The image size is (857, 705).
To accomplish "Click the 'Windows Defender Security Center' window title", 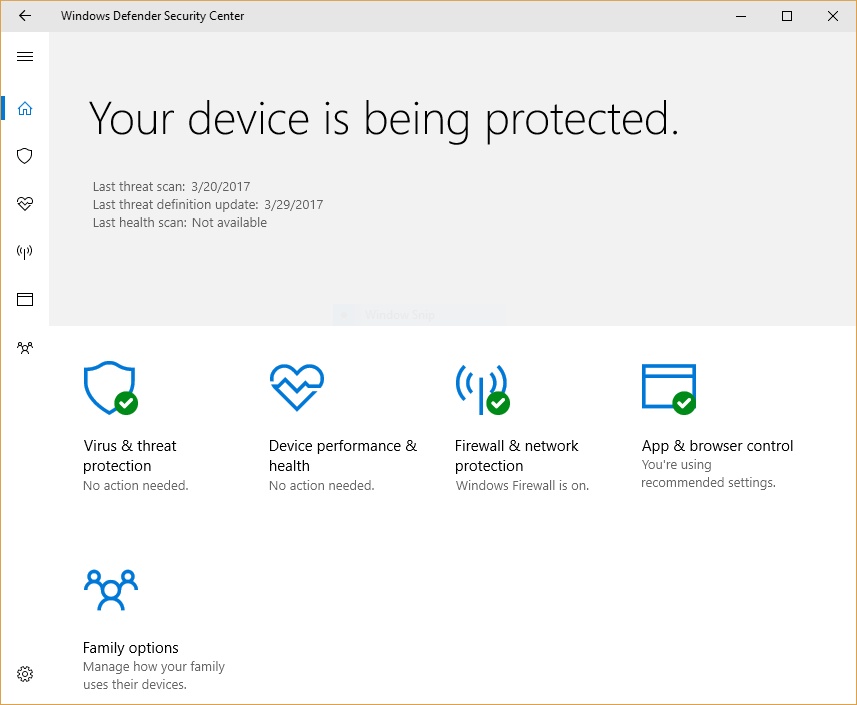I will pos(152,16).
